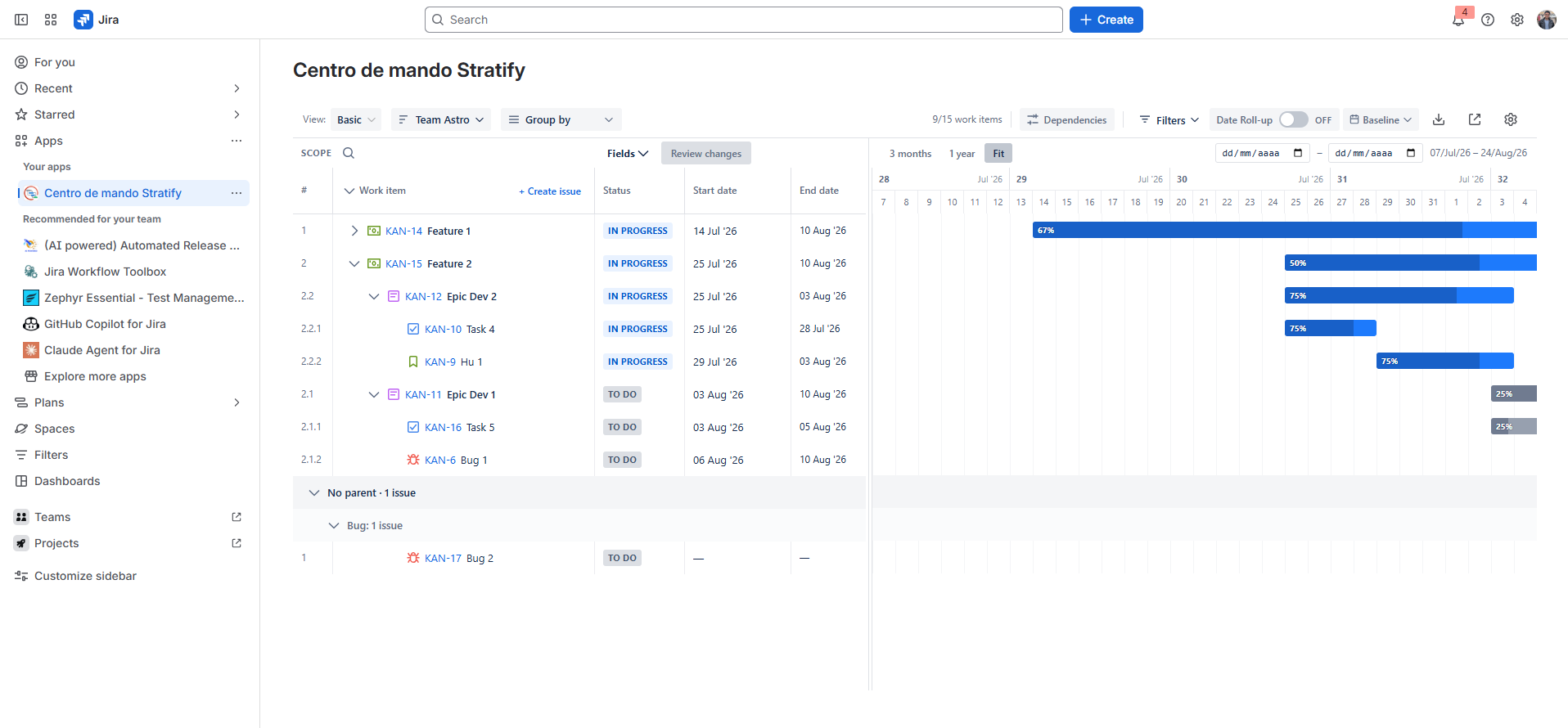Image resolution: width=1568 pixels, height=728 pixels.
Task: Open the gantt settings gear icon
Action: tap(1511, 119)
